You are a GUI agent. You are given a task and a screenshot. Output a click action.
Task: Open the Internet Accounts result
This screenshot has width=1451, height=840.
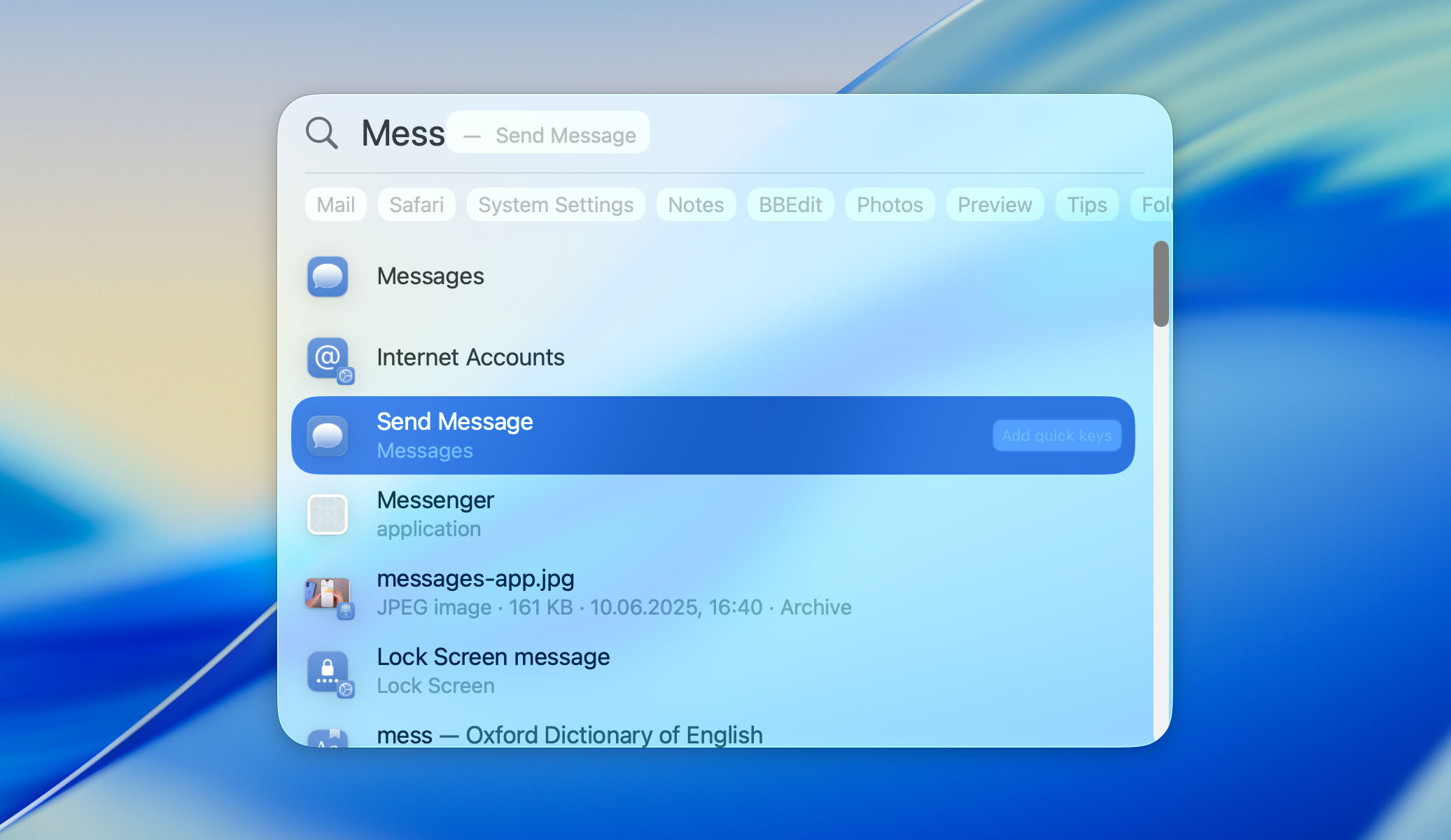(x=713, y=358)
